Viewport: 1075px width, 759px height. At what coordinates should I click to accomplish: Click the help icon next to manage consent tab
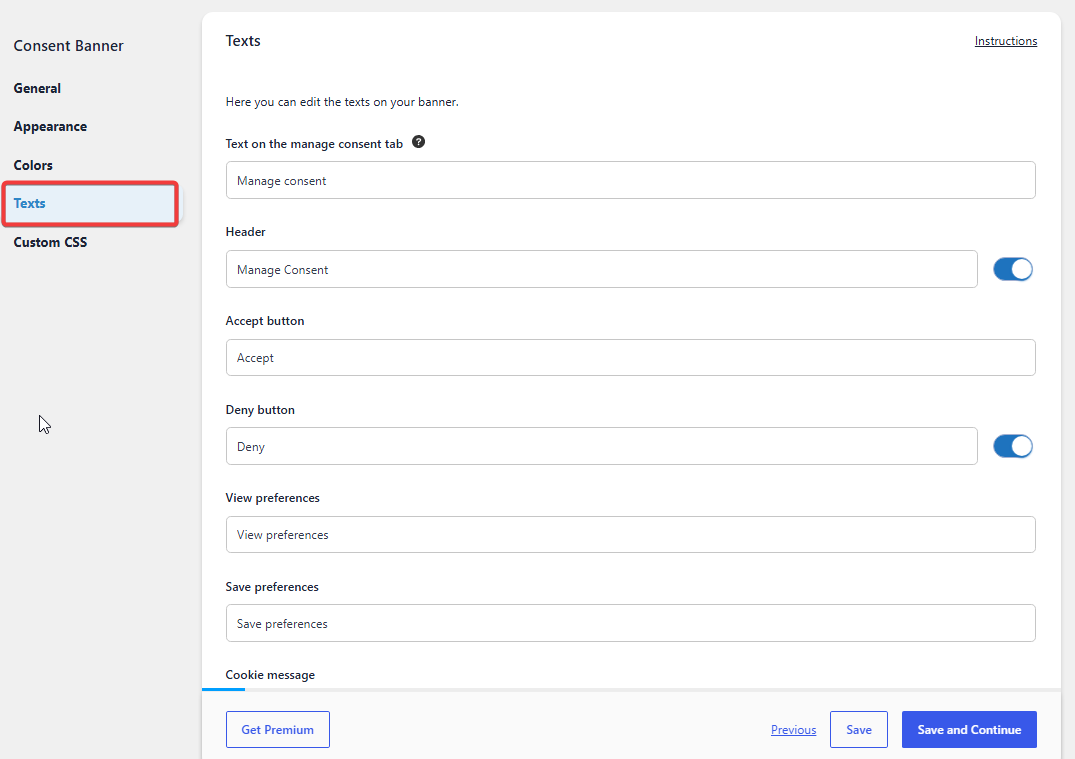418,142
